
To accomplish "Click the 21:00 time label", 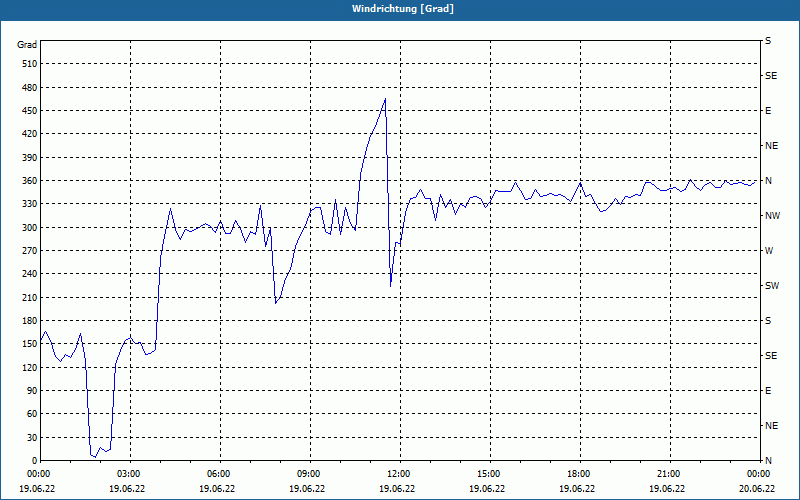I will click(667, 474).
